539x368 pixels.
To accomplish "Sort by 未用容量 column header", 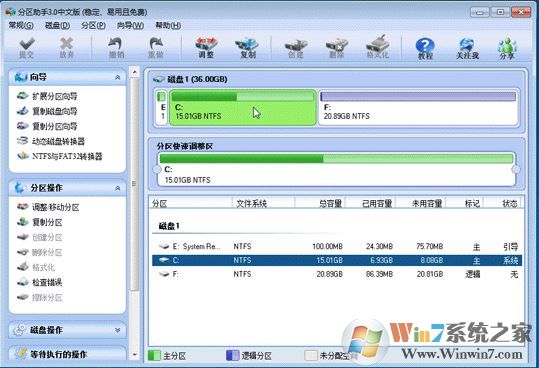I will 421,203.
